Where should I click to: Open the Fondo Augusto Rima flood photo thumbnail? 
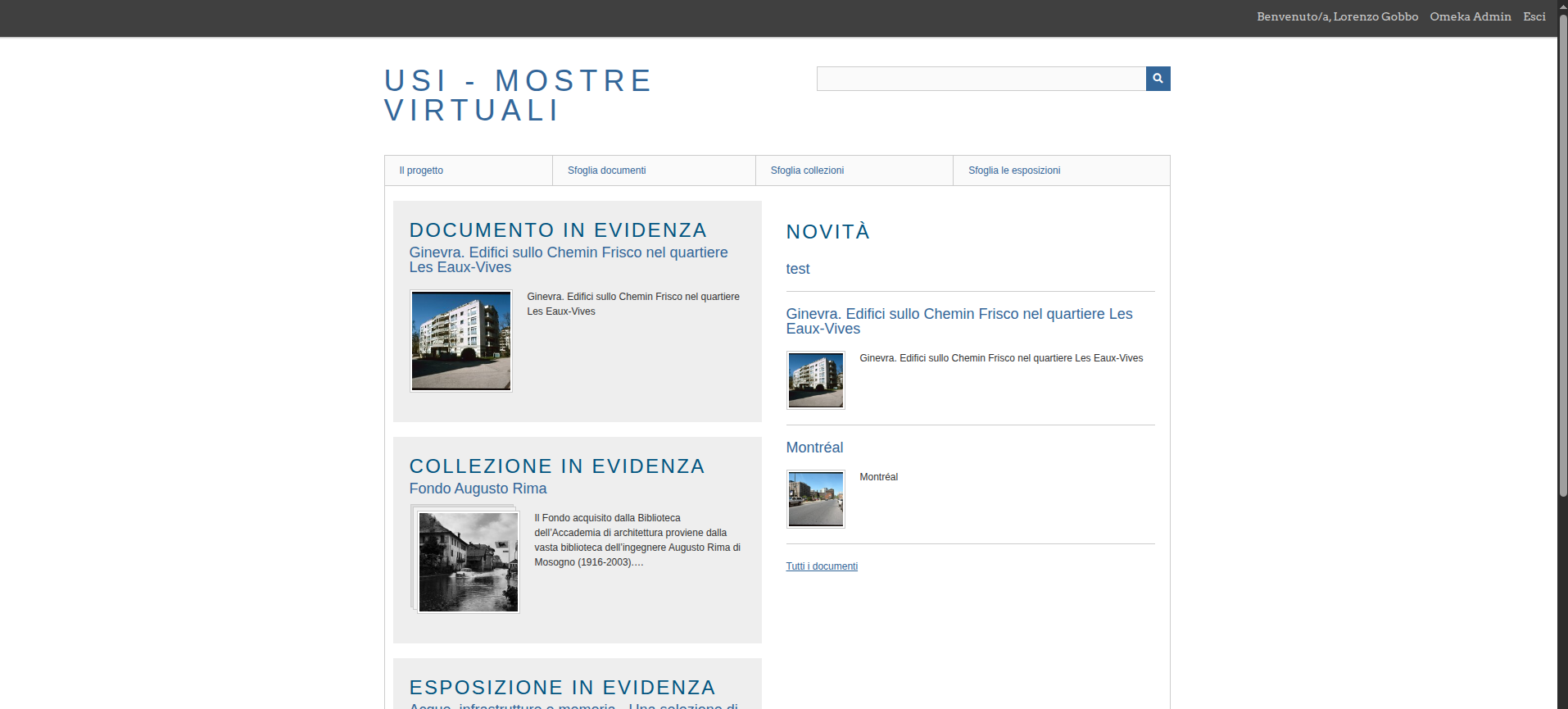click(468, 562)
